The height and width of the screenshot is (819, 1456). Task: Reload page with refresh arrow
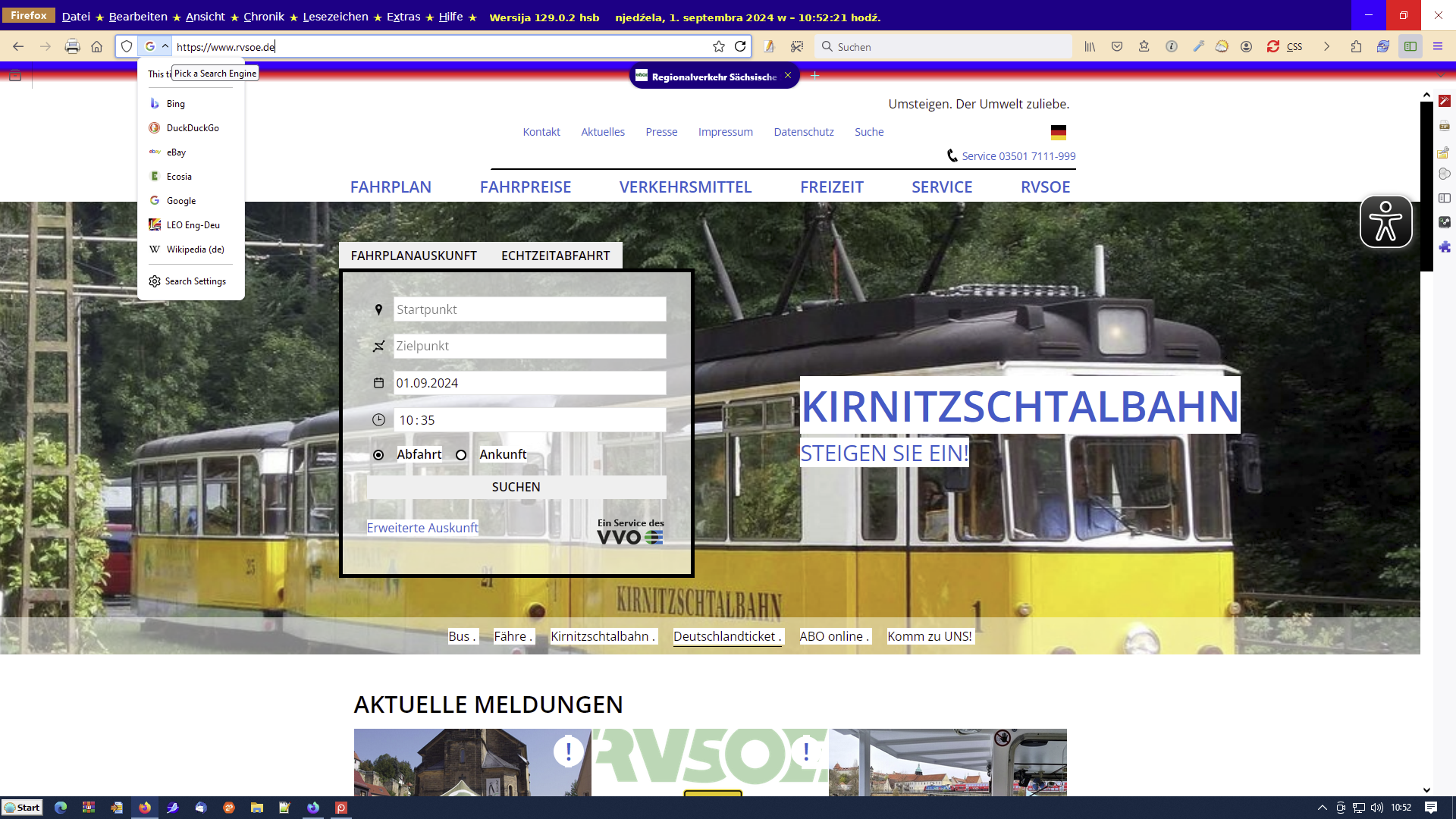740,46
